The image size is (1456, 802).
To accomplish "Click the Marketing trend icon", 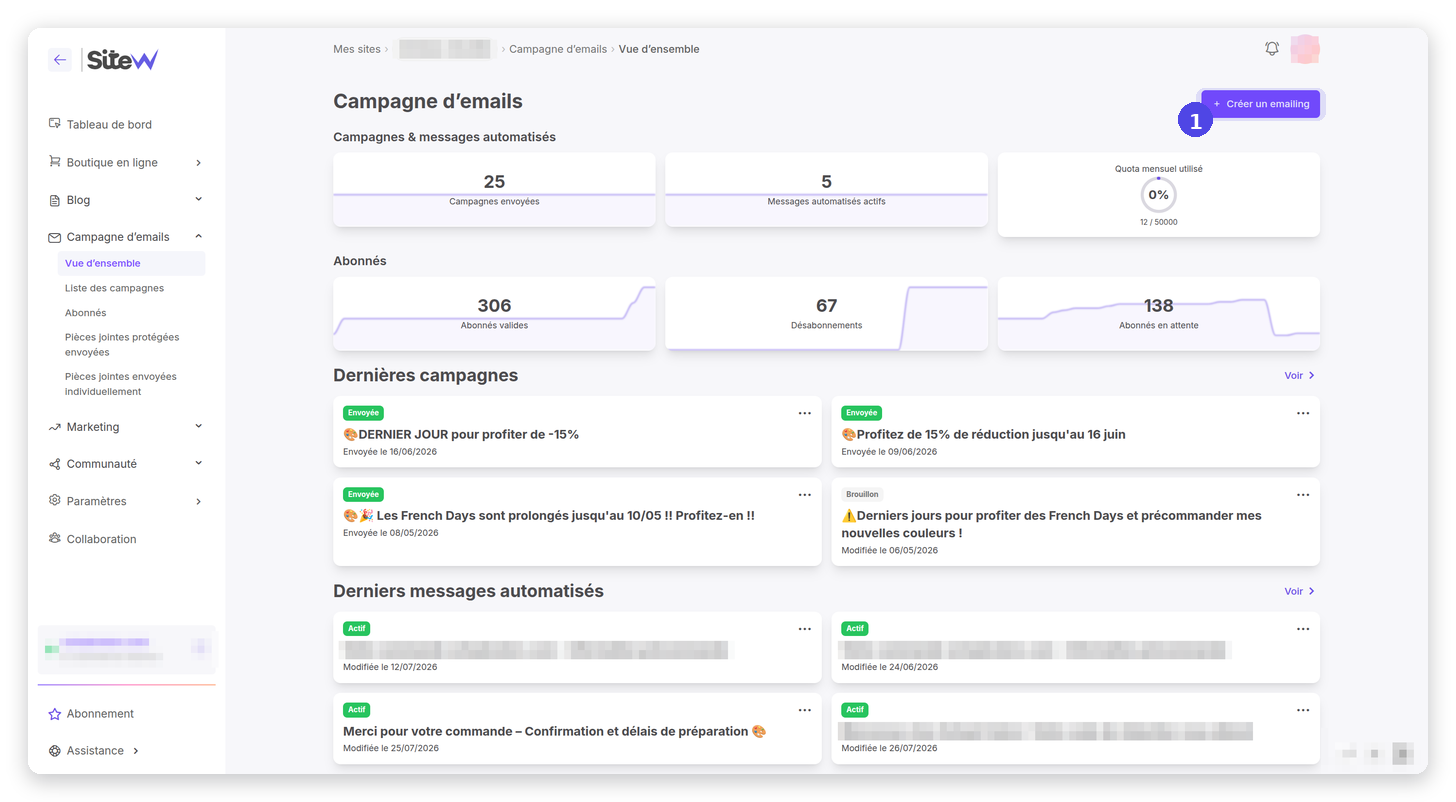I will tap(55, 427).
